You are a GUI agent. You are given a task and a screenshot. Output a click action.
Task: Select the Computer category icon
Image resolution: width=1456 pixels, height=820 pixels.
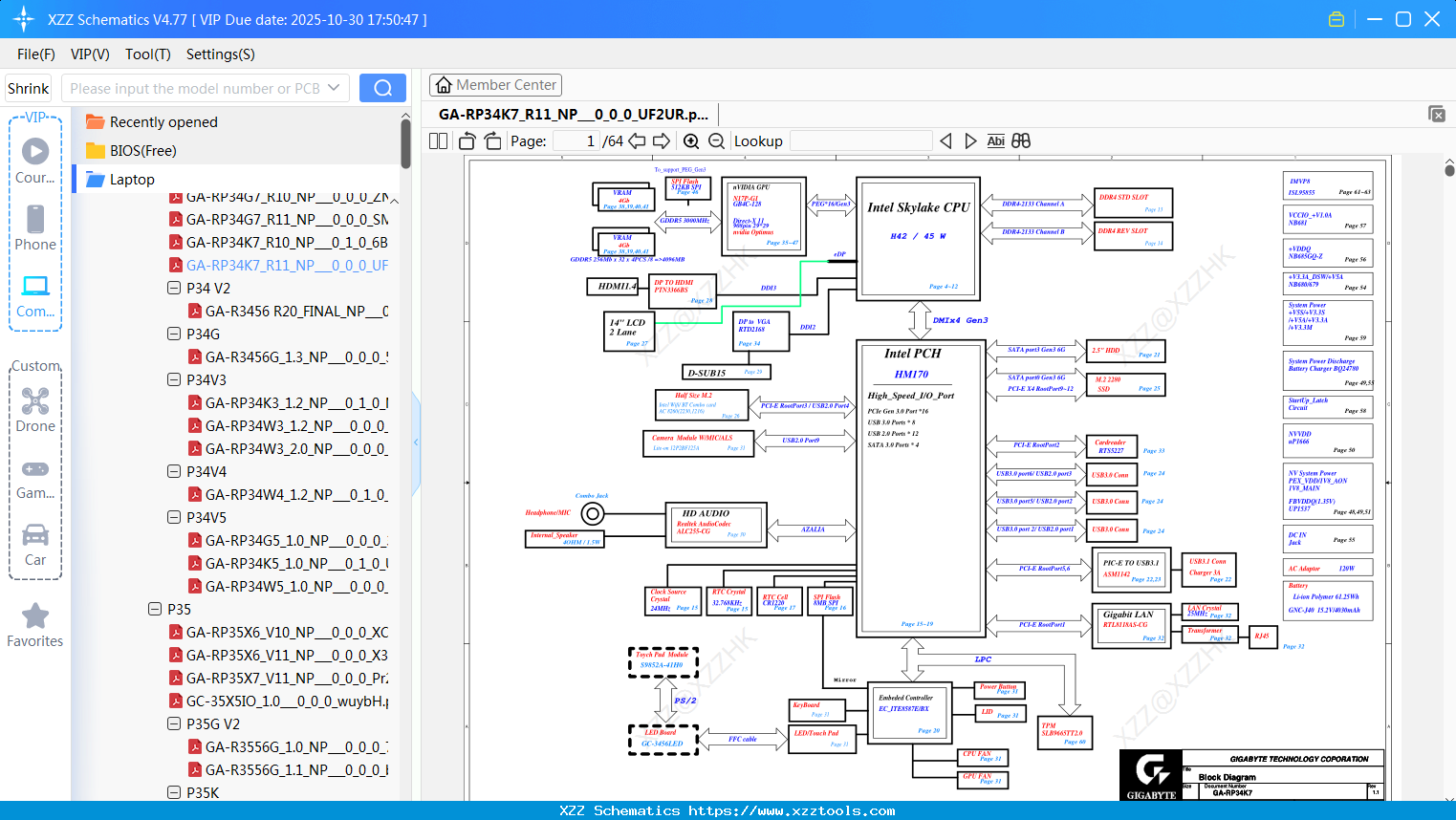(35, 295)
